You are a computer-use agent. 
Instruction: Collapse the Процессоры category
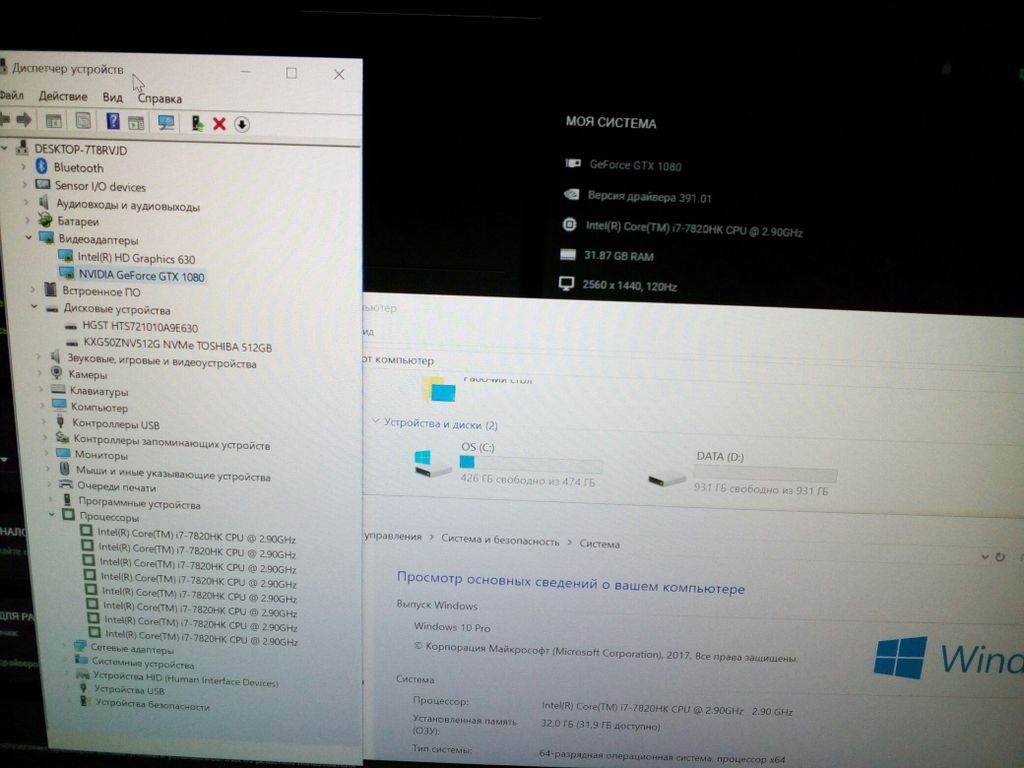(x=52, y=516)
